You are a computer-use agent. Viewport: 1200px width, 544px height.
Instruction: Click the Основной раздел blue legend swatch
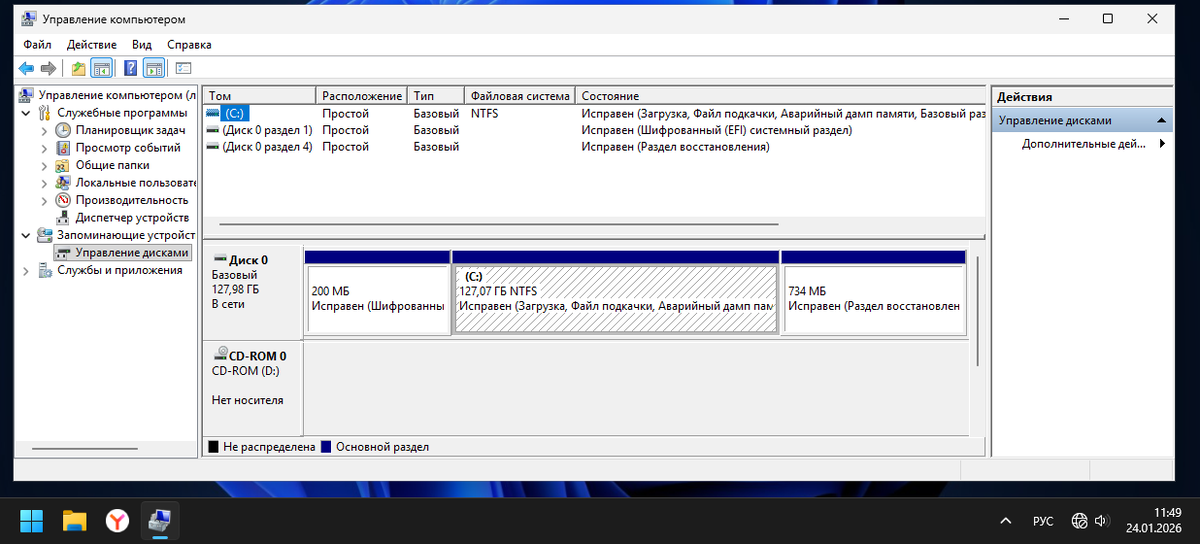[326, 447]
